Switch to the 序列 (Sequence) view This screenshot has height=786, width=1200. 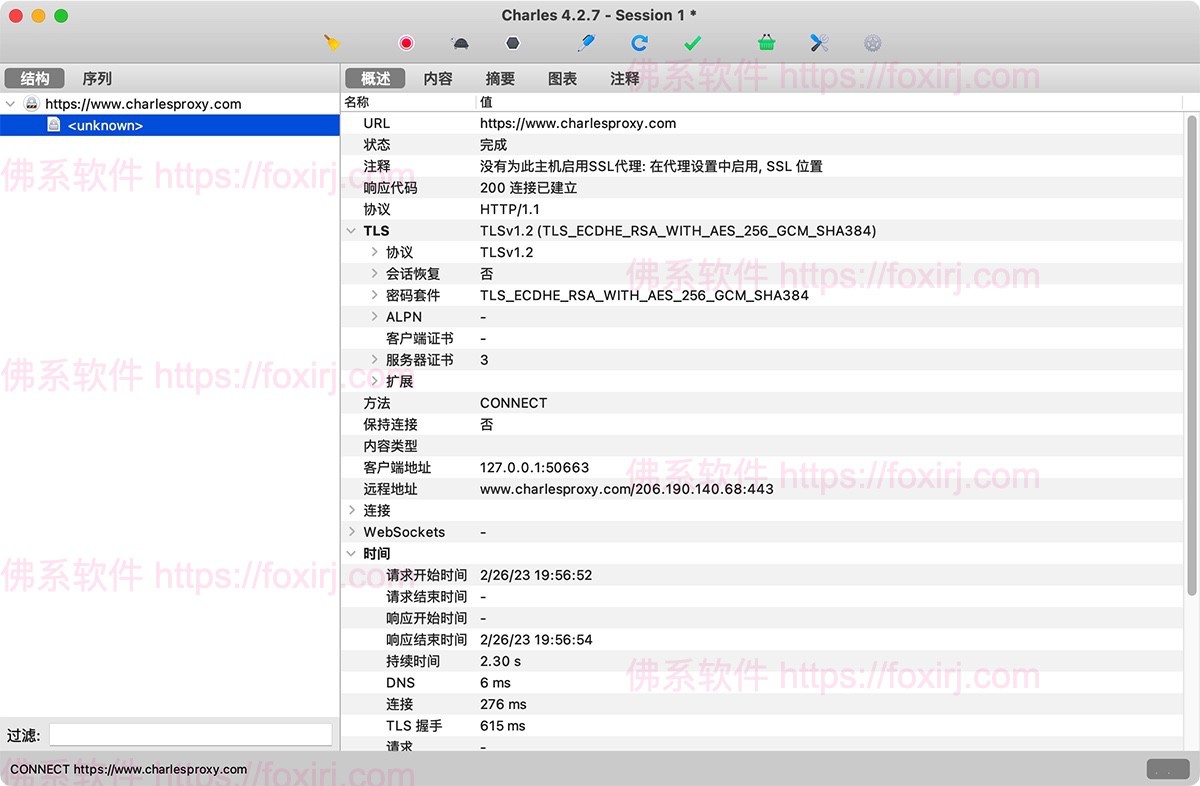[x=97, y=78]
